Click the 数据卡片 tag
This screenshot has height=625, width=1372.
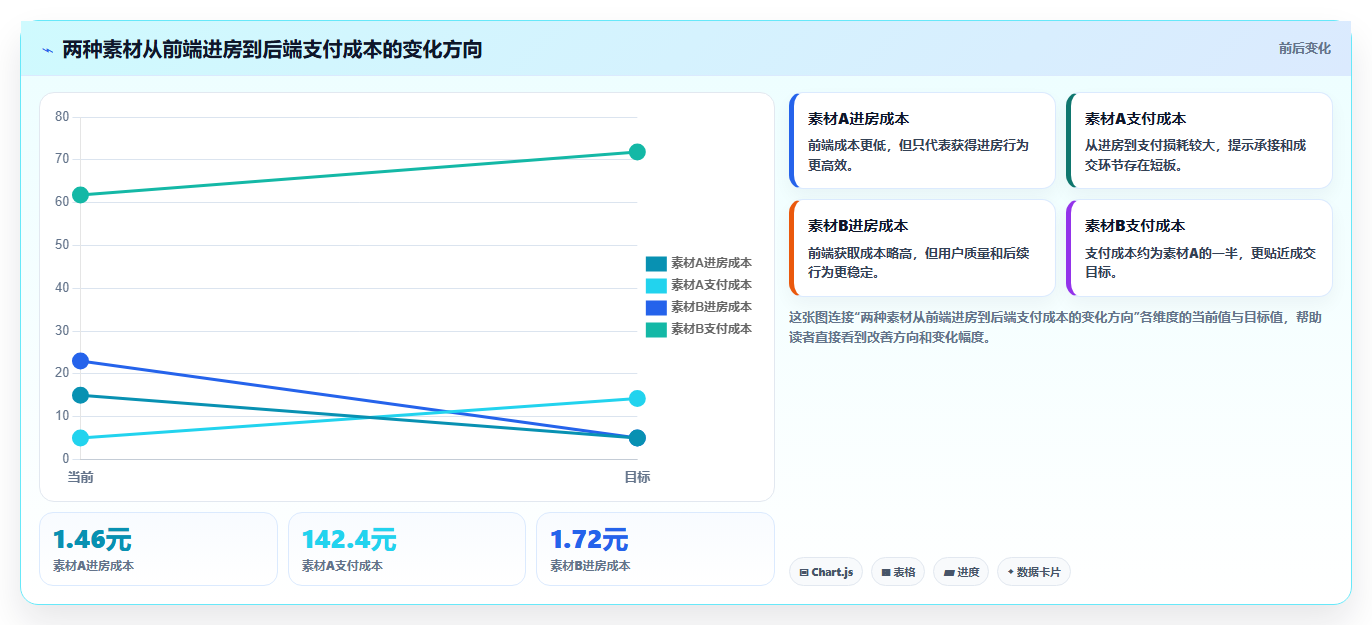point(1034,572)
